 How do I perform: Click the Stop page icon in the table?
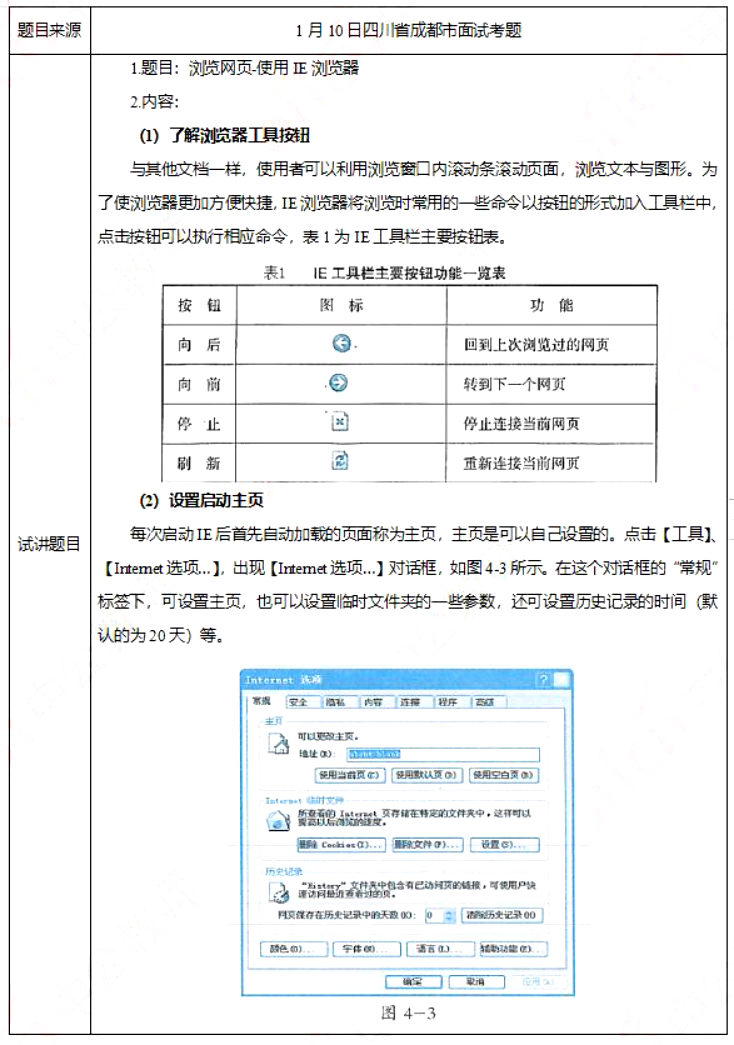coord(340,422)
